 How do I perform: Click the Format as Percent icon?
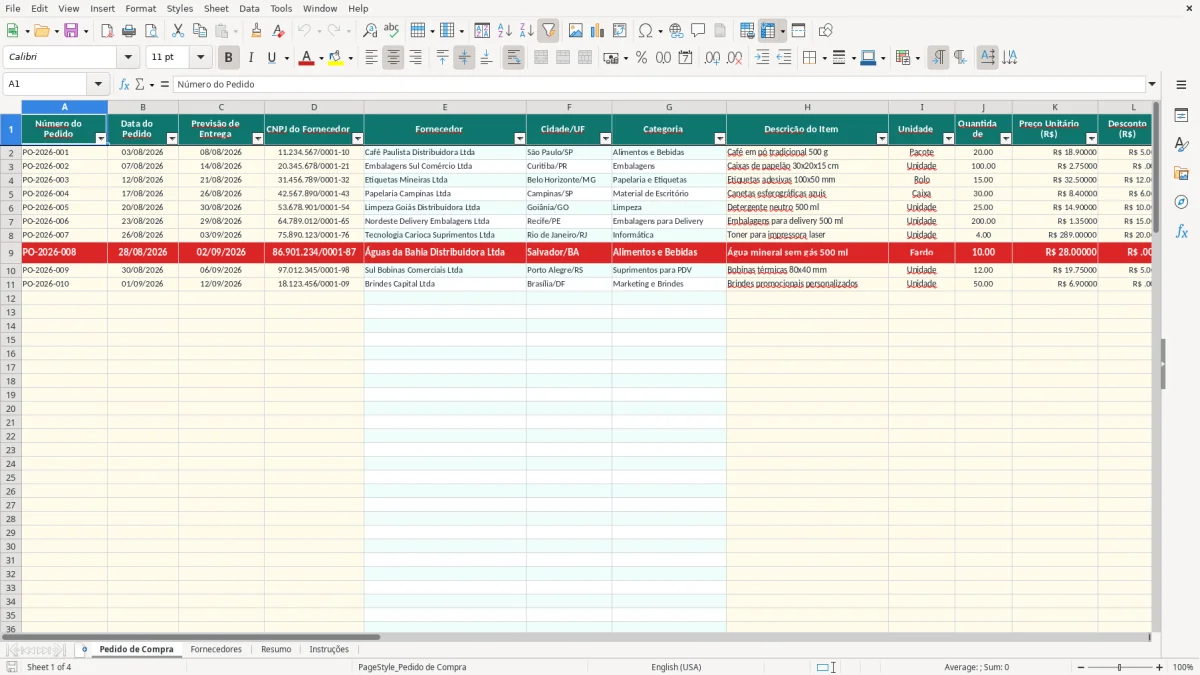tap(641, 58)
